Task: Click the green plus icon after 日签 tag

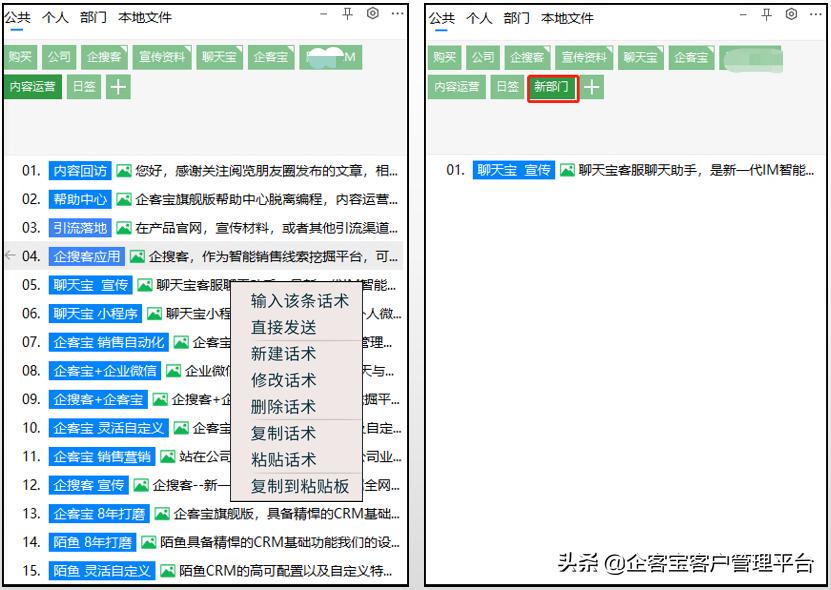Action: point(116,87)
